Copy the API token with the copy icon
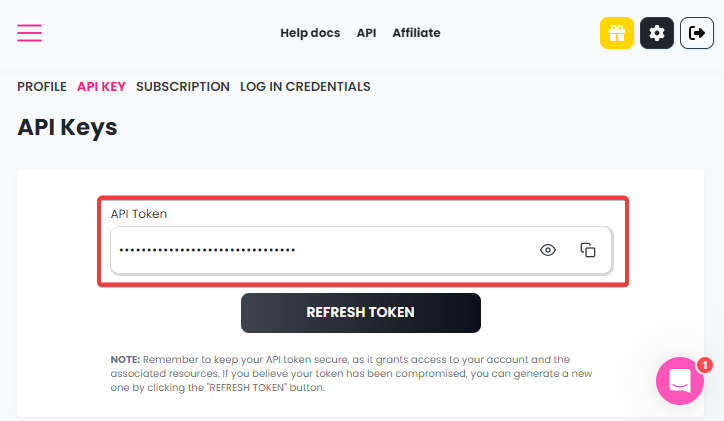The height and width of the screenshot is (421, 724). [588, 250]
